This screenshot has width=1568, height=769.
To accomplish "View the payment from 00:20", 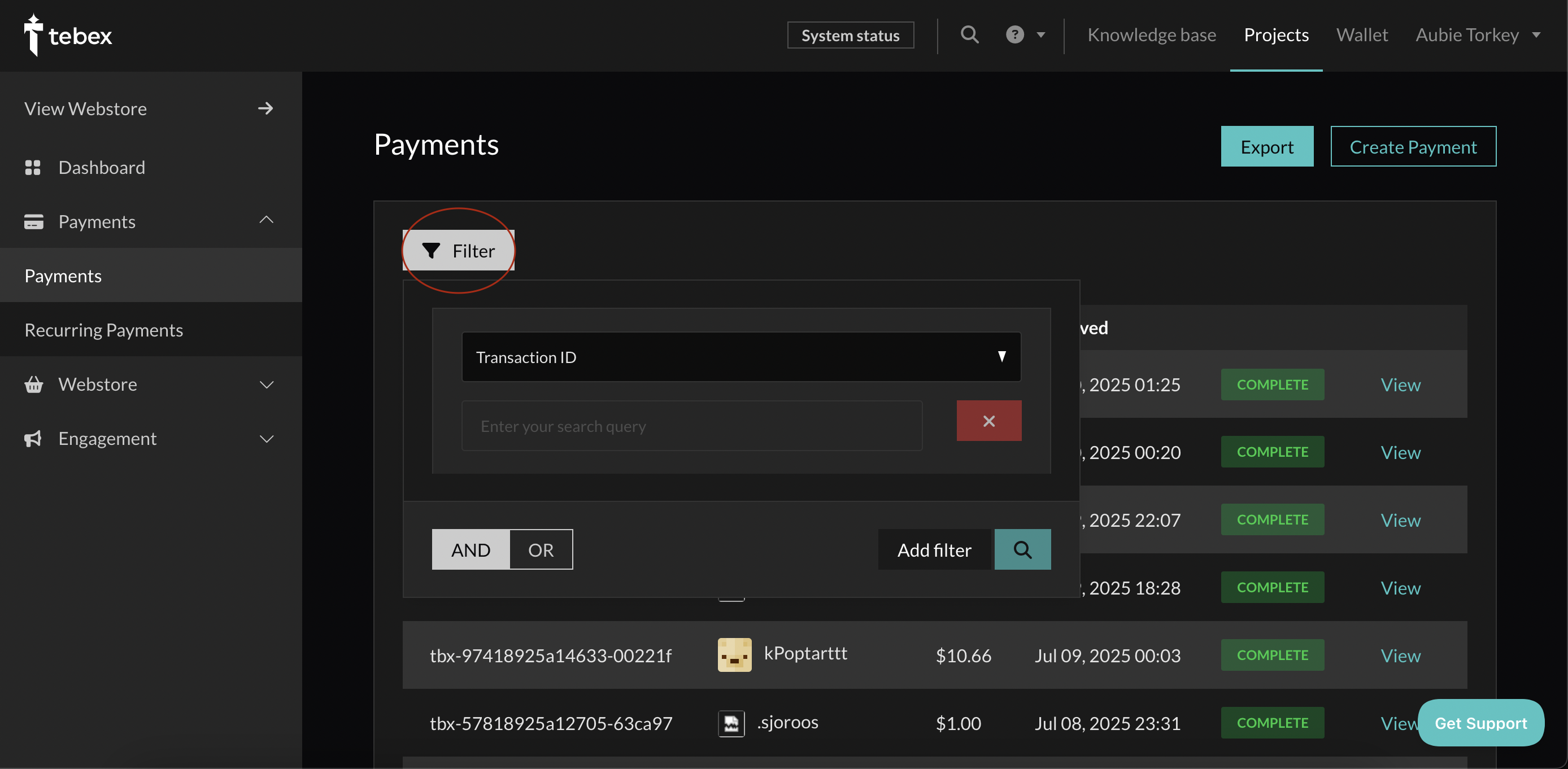I will coord(1400,452).
